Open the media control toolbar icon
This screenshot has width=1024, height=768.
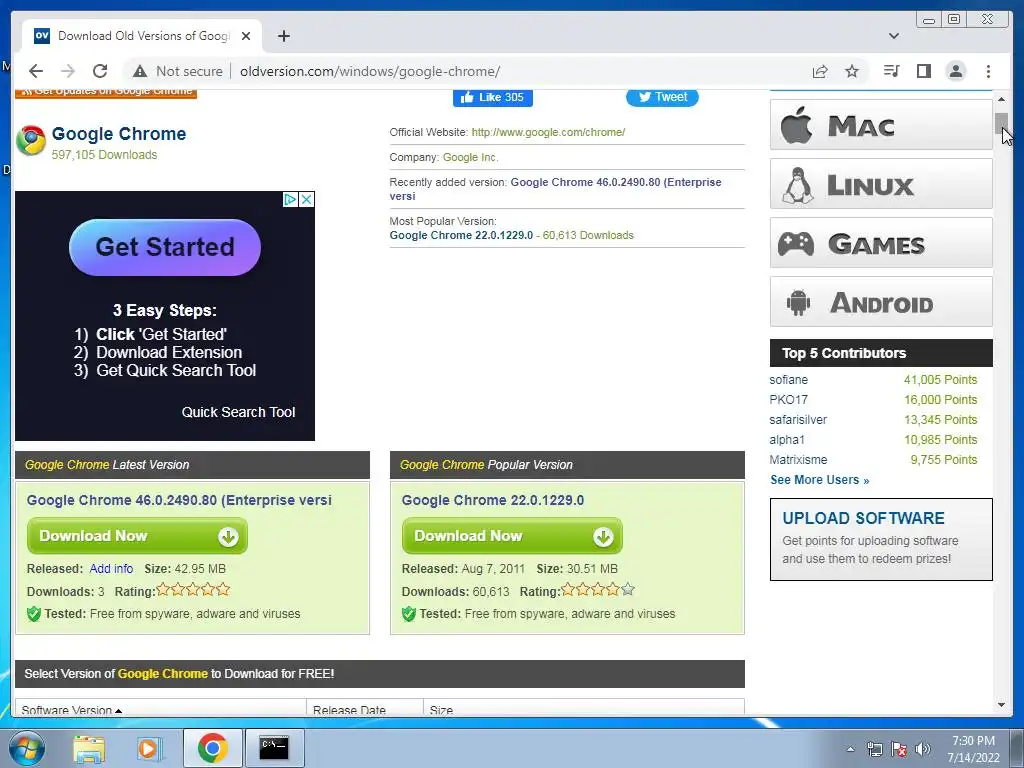click(891, 71)
